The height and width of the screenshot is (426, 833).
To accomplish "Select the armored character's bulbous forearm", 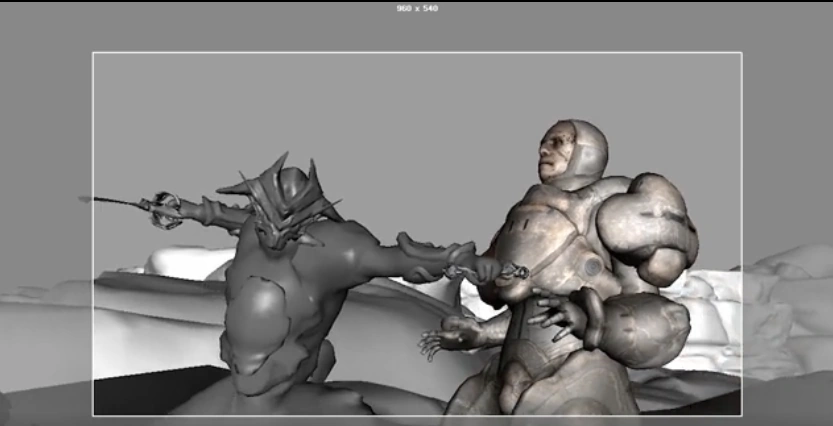I will coord(645,330).
